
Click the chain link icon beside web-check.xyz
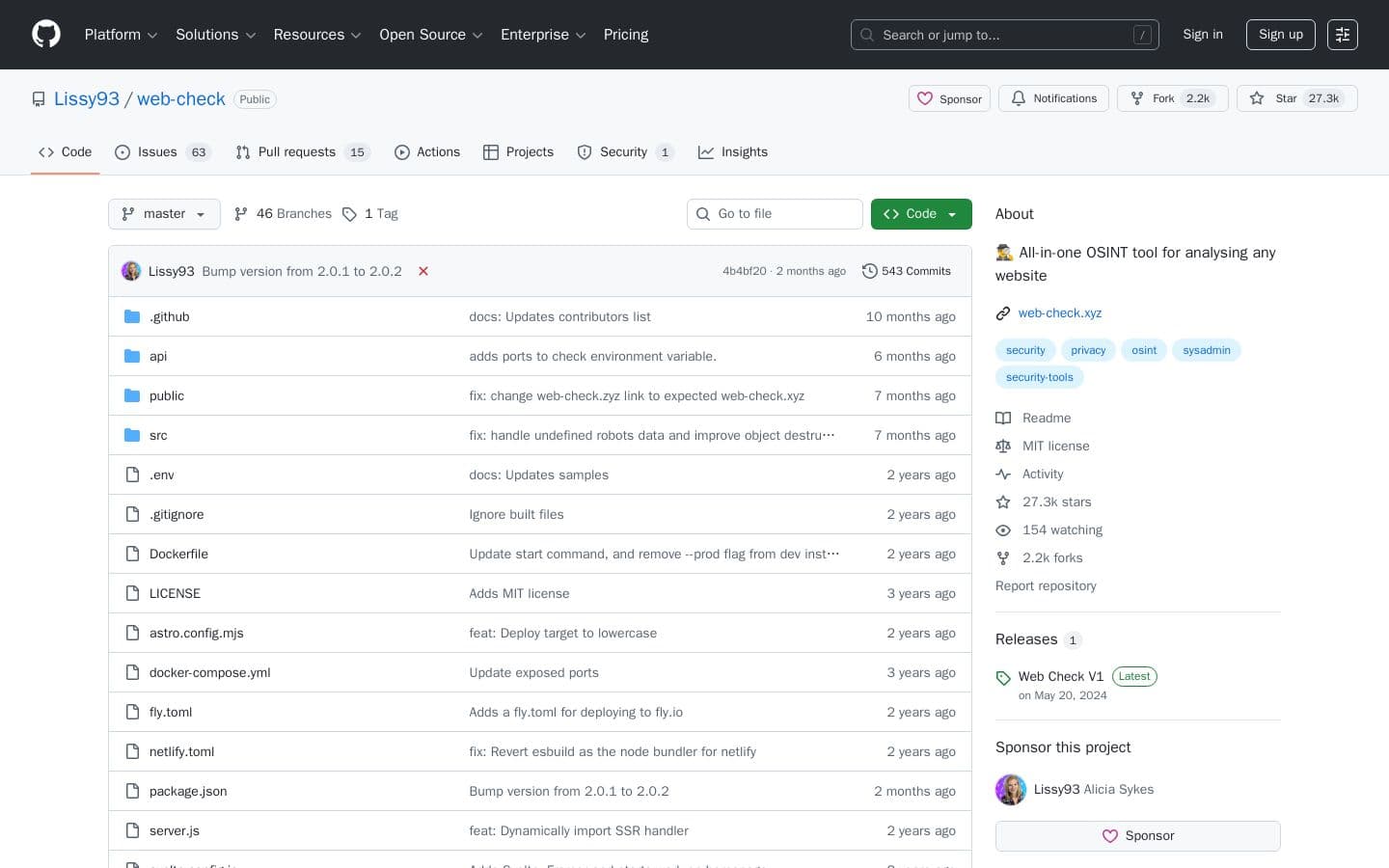coord(1003,312)
